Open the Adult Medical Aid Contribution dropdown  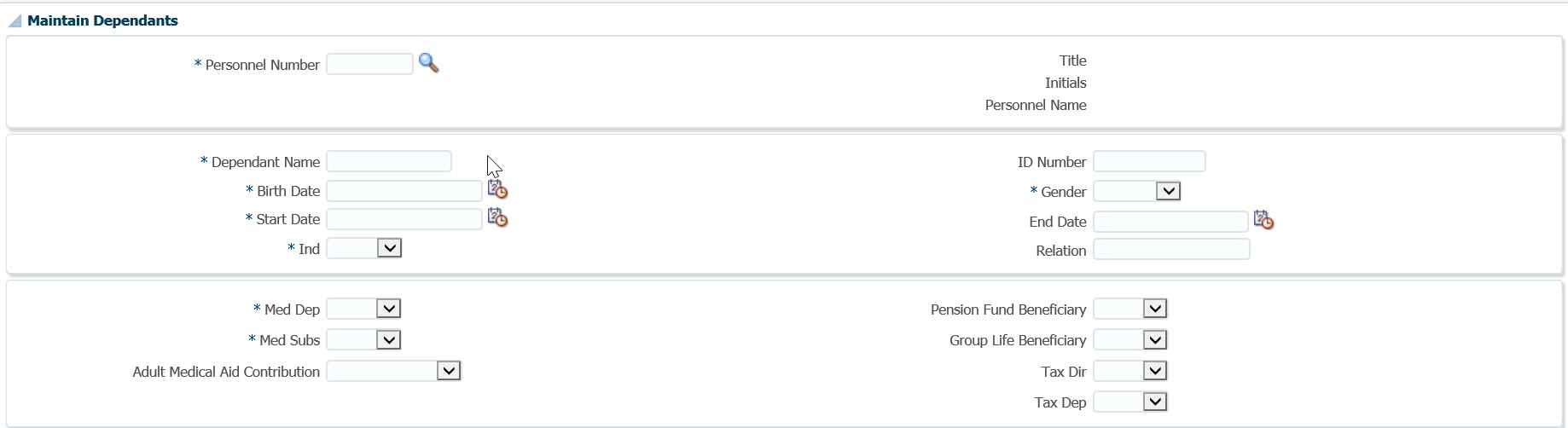[448, 371]
